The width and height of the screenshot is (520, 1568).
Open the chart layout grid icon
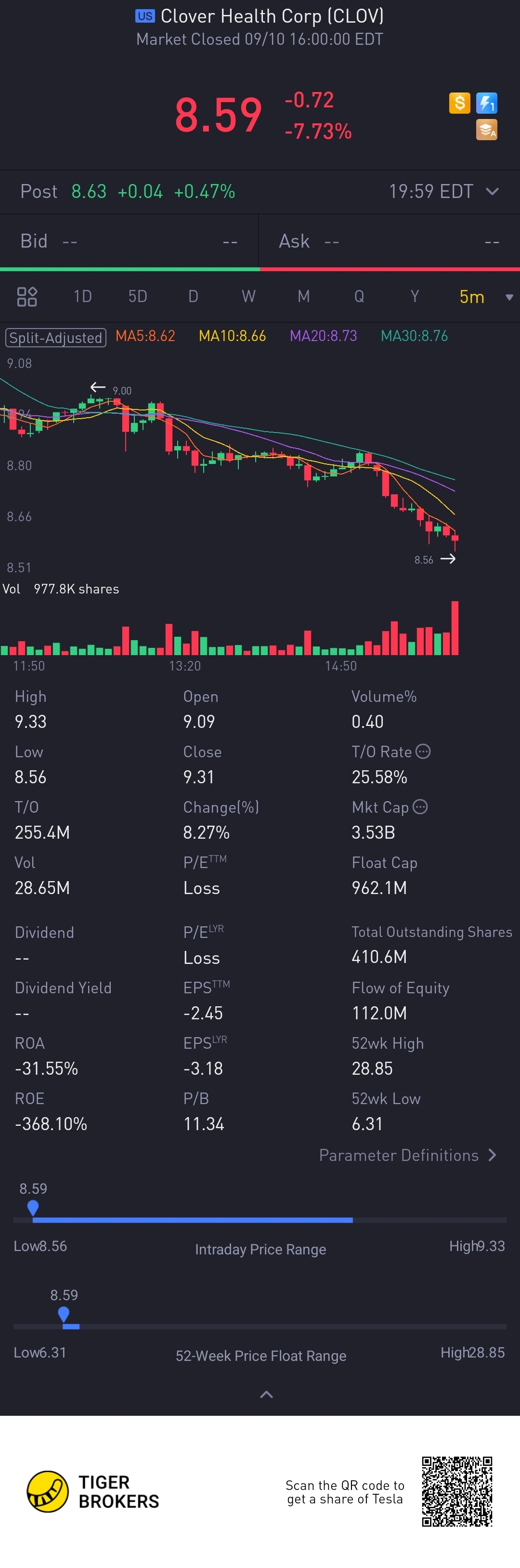click(27, 296)
